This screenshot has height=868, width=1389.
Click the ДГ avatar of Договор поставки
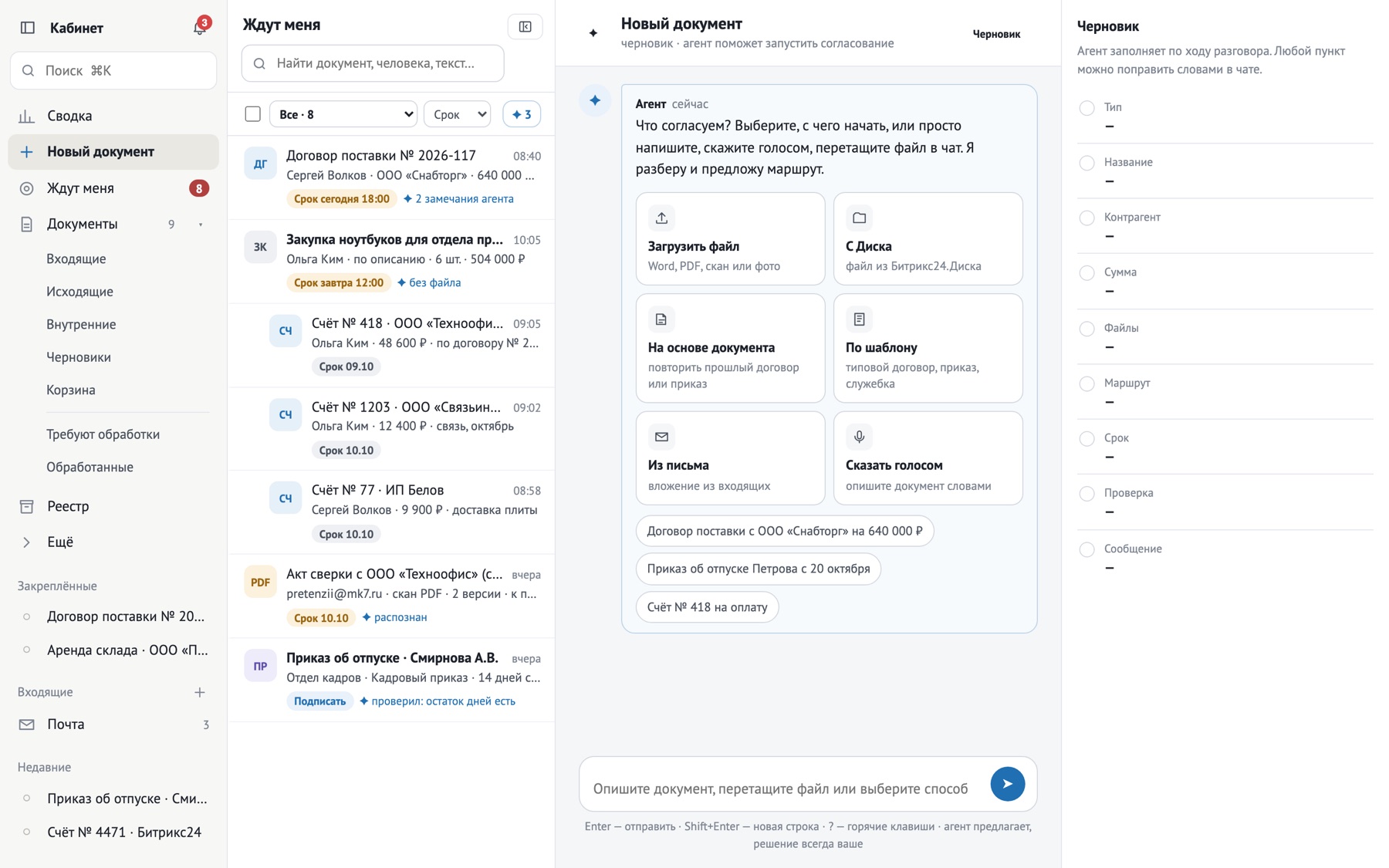pos(260,164)
